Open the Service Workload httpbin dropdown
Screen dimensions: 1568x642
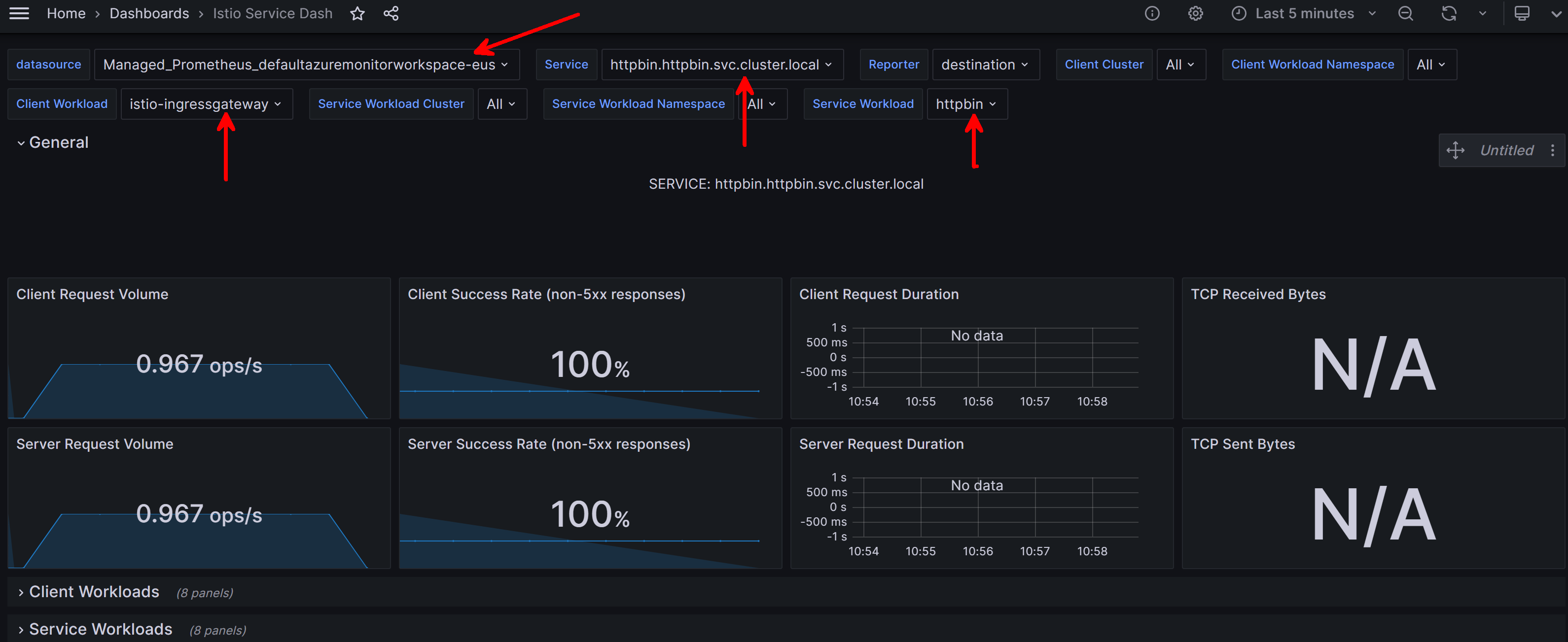click(966, 104)
